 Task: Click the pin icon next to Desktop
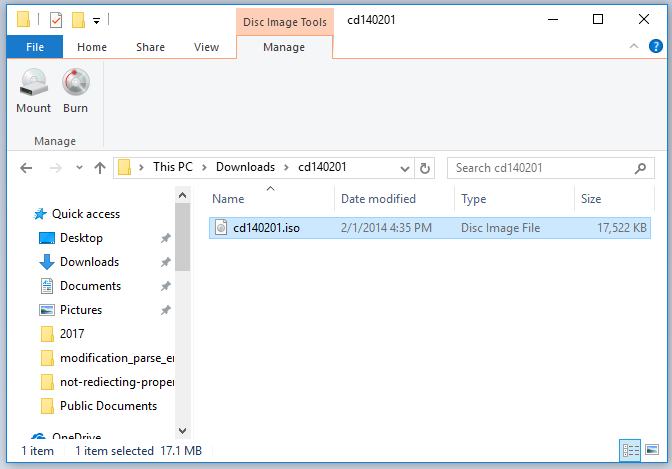pos(165,238)
